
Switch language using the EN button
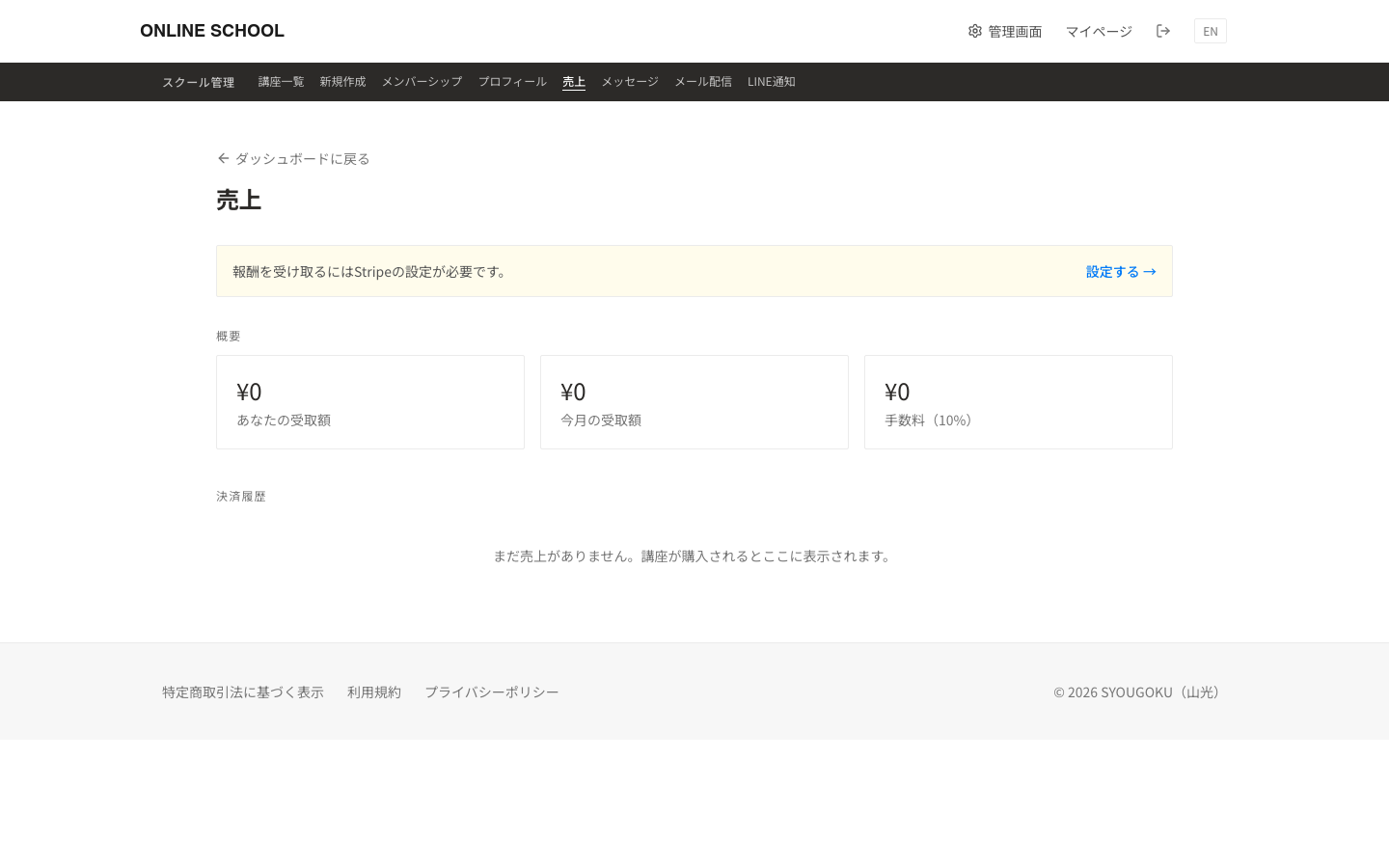coord(1210,31)
